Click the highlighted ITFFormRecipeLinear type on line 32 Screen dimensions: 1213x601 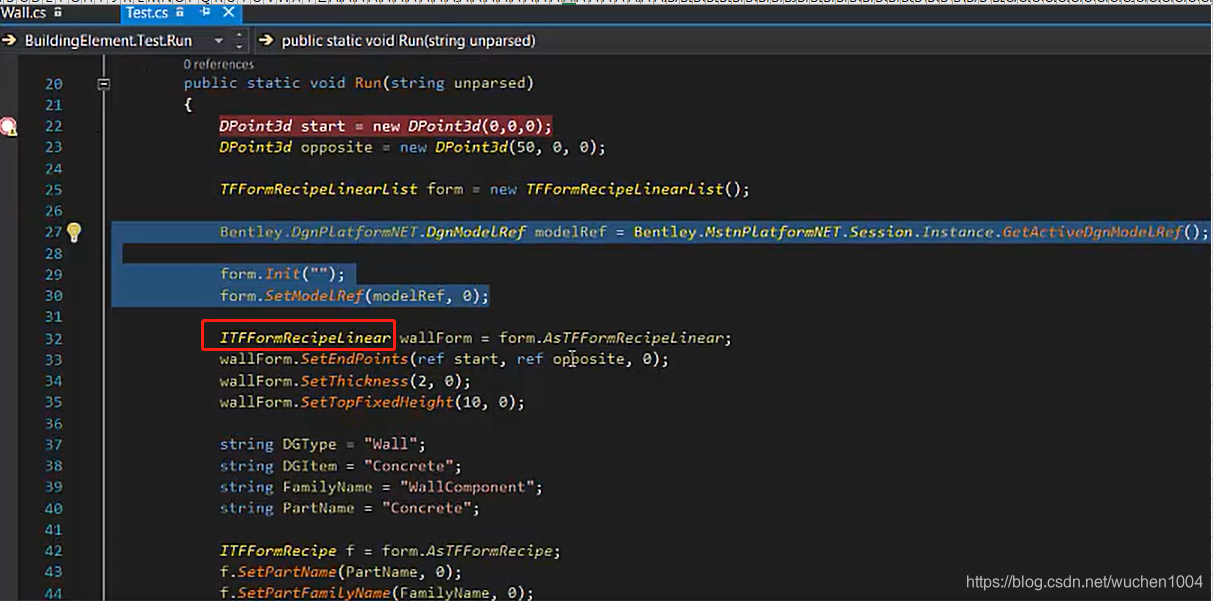click(x=305, y=338)
